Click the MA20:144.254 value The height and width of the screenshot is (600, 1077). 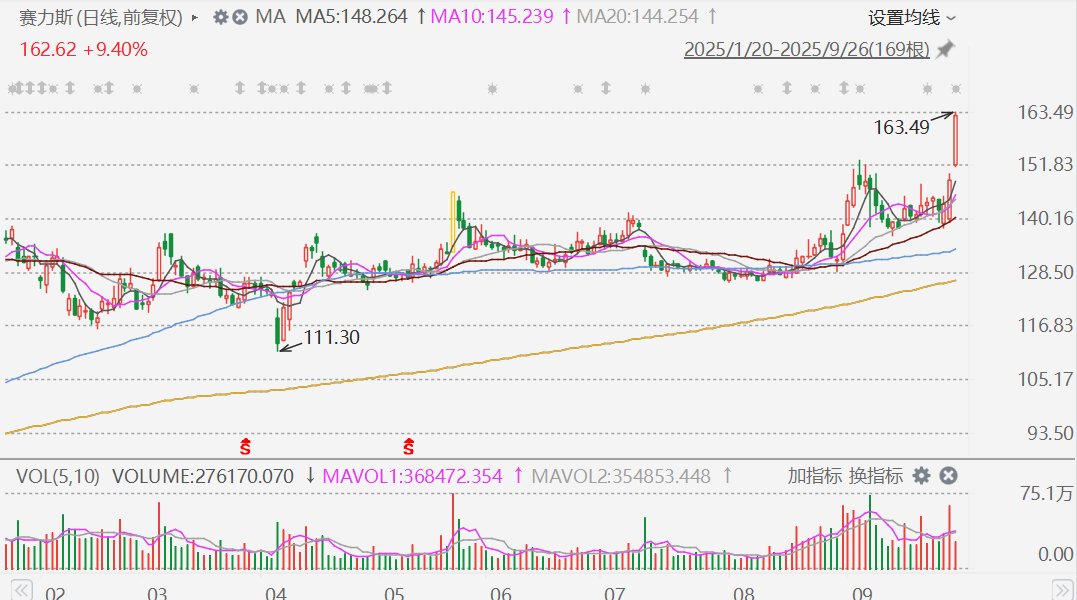[x=637, y=16]
